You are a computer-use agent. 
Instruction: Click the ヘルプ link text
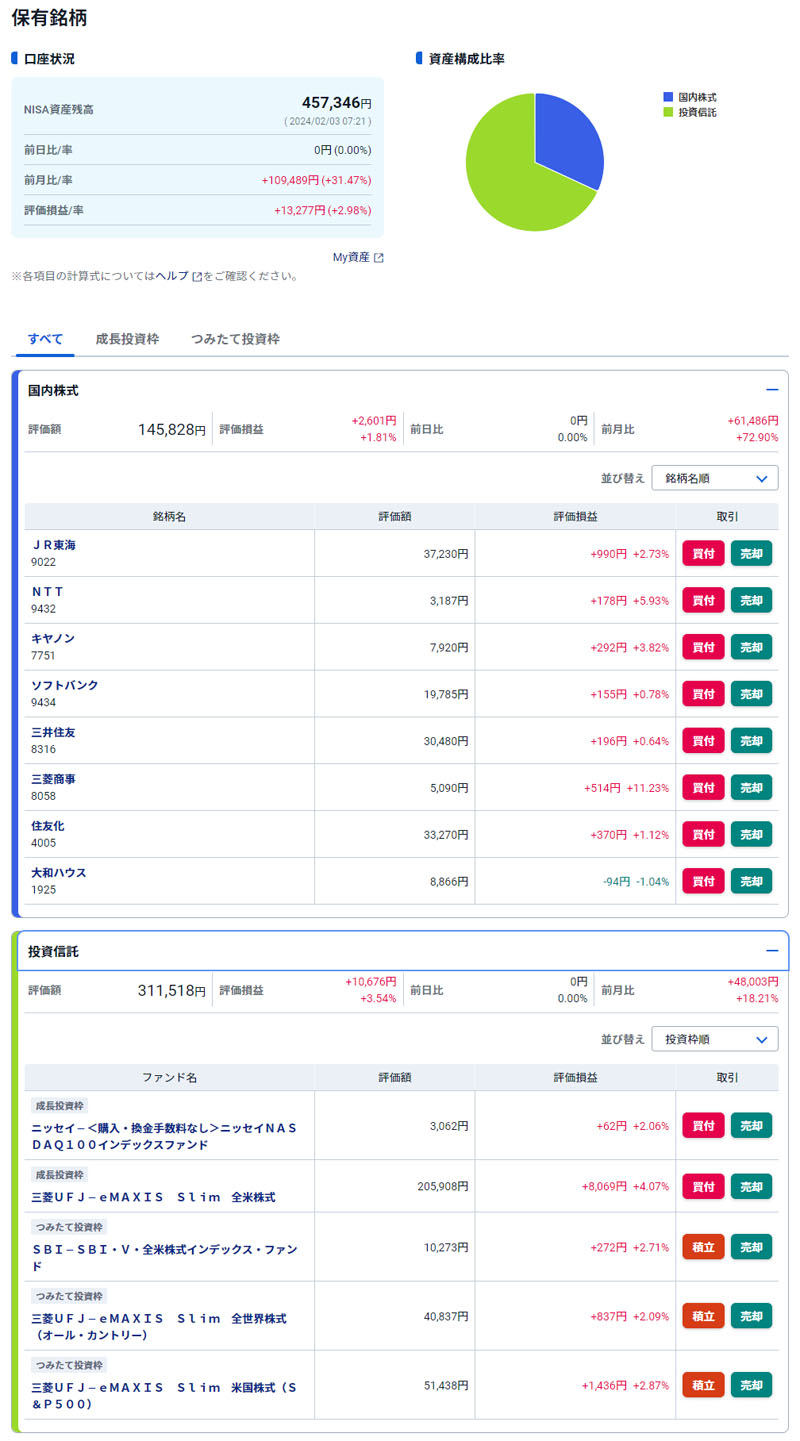coord(172,276)
